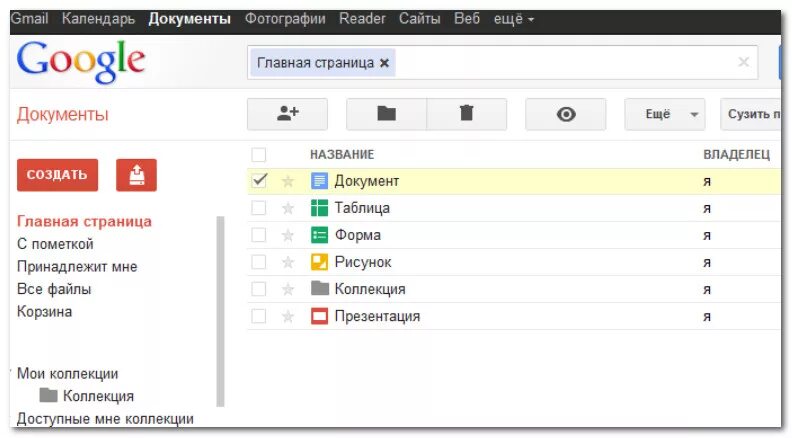This screenshot has width=792, height=438.
Task: Check the Форма row checkbox
Action: [x=259, y=235]
